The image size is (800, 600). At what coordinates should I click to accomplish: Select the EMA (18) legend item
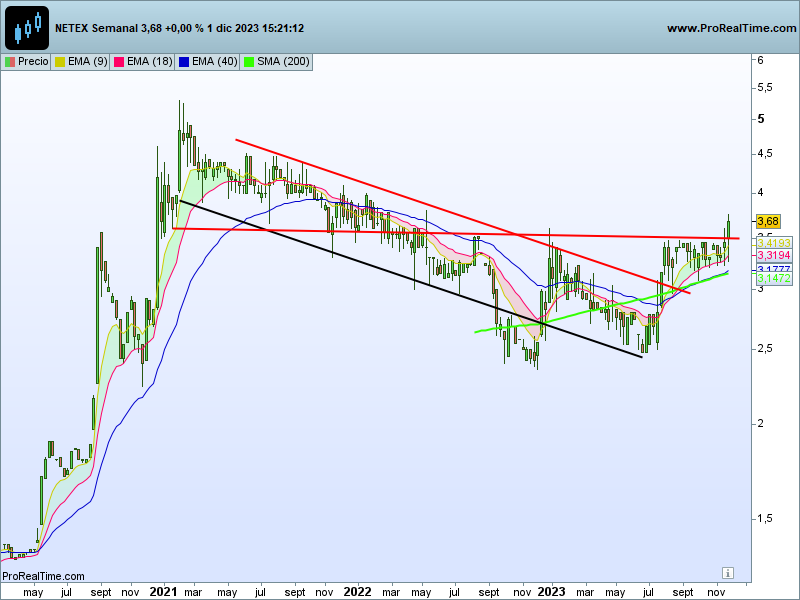coord(143,62)
